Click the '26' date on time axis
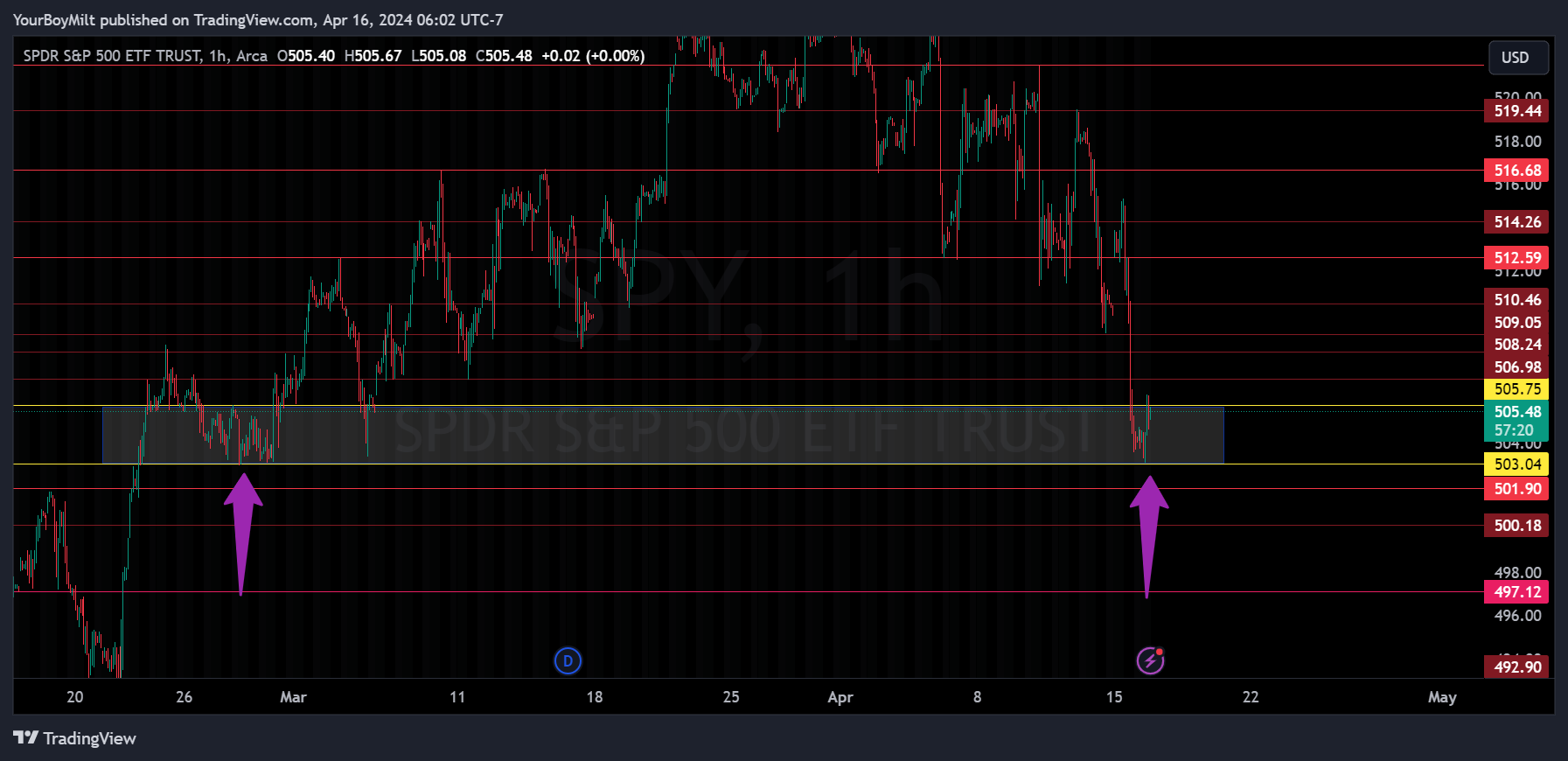Image resolution: width=1568 pixels, height=761 pixels. (184, 697)
